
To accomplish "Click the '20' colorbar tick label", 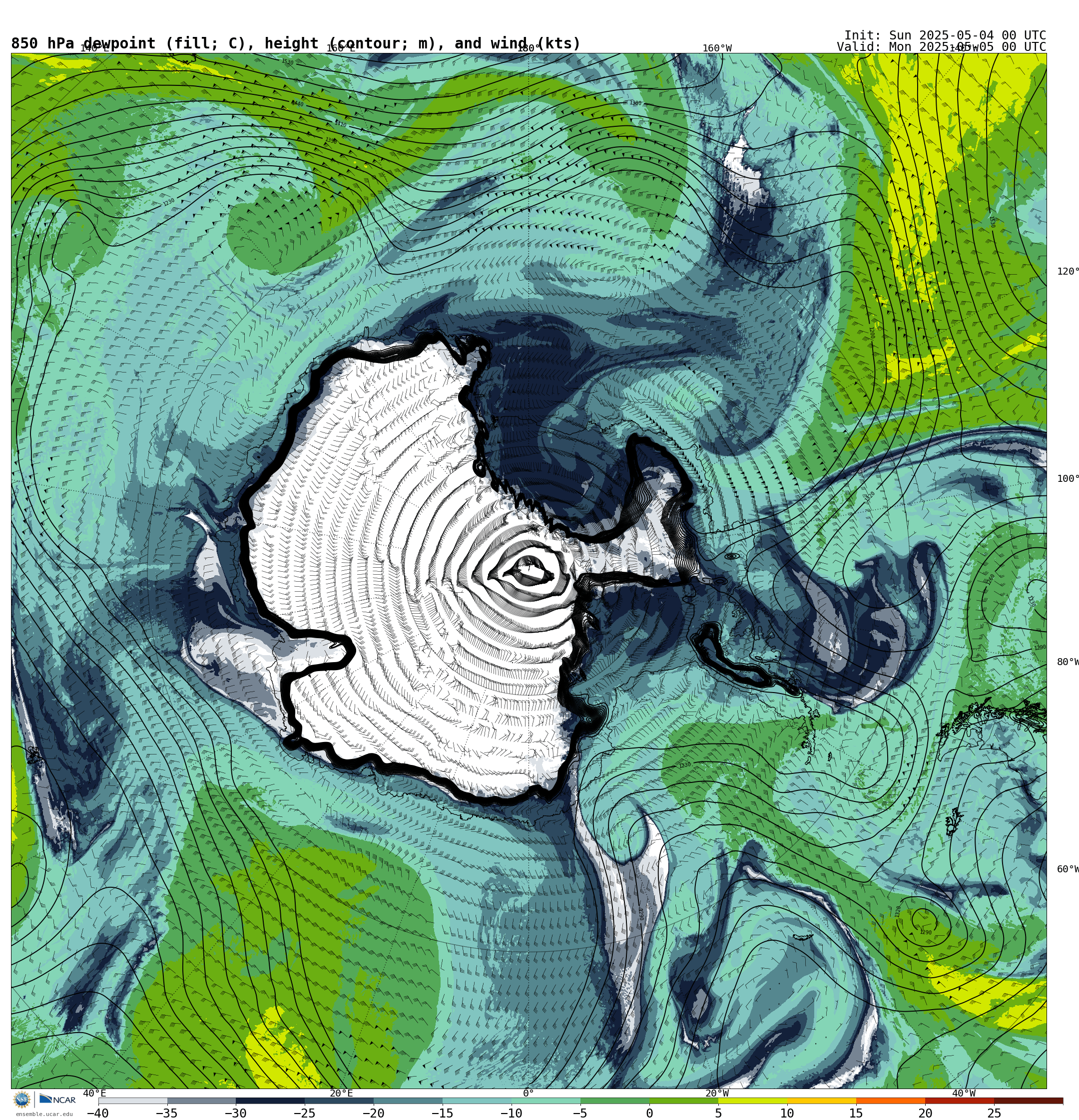I will tap(925, 1113).
